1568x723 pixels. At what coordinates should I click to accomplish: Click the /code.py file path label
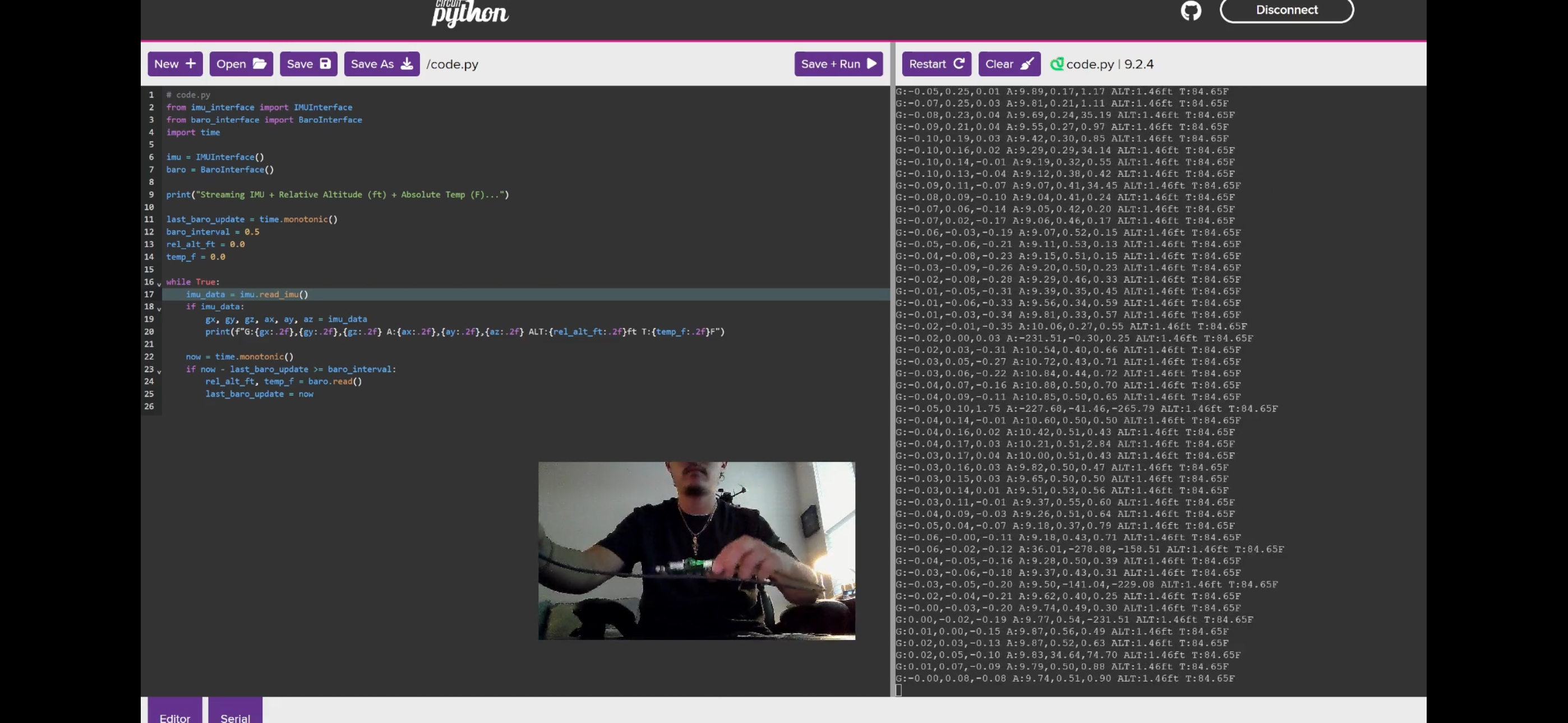click(451, 64)
